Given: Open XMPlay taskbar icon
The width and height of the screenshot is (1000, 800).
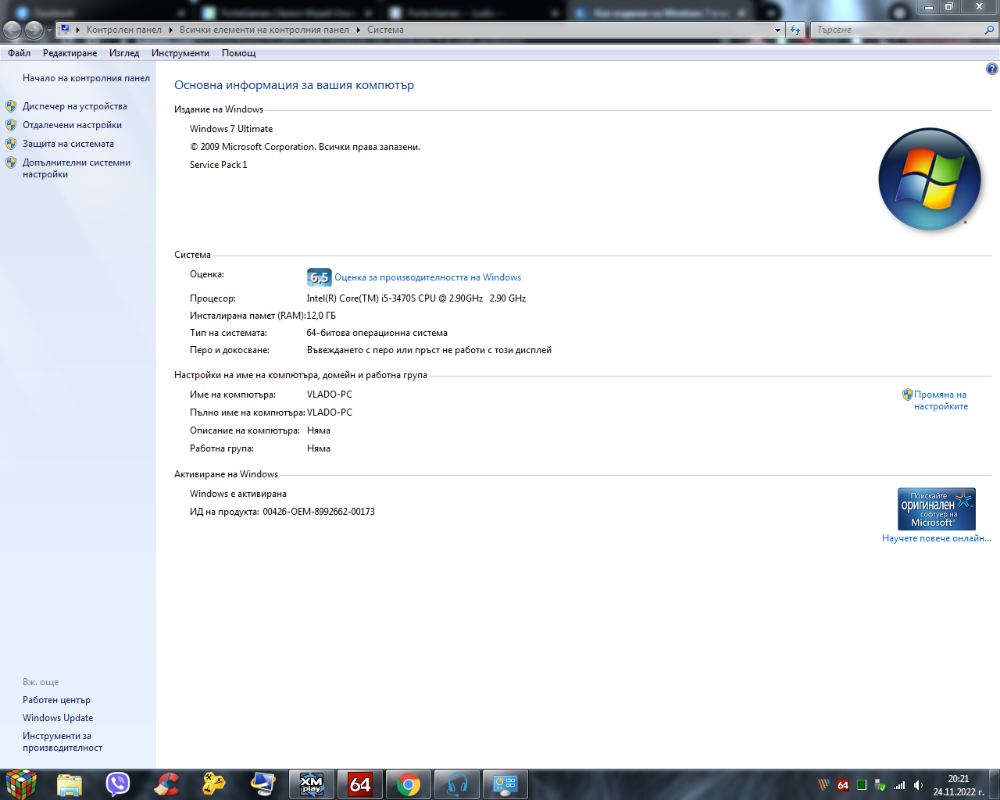Looking at the screenshot, I should [311, 784].
